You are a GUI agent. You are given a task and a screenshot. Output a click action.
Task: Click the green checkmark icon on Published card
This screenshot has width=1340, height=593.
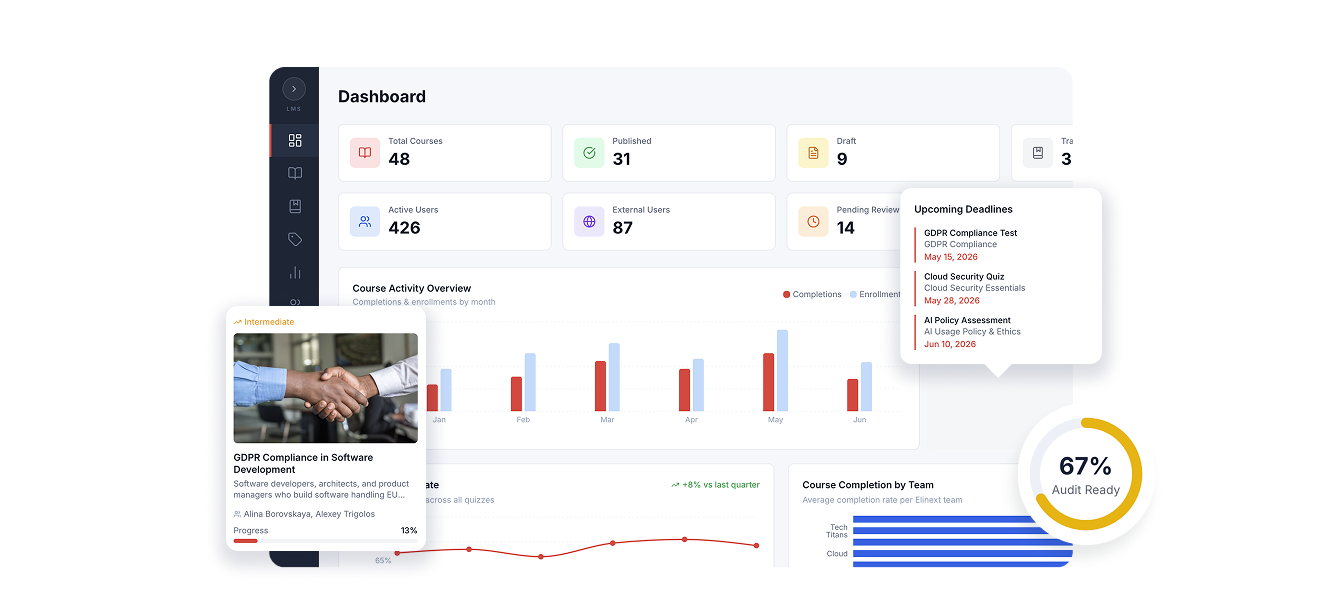(x=589, y=153)
